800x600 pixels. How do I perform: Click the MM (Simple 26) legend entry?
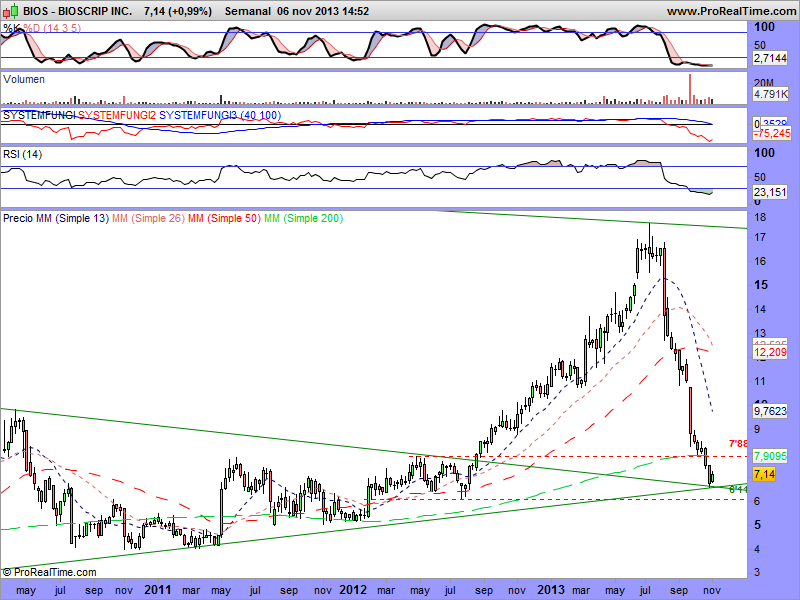148,218
